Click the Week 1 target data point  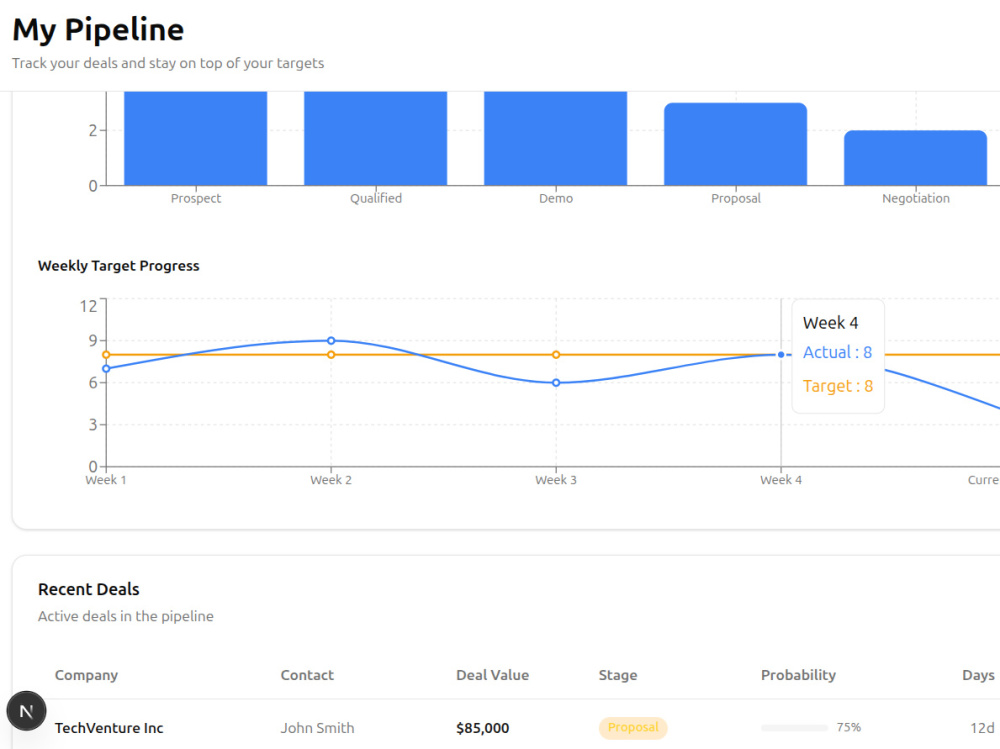coord(107,355)
